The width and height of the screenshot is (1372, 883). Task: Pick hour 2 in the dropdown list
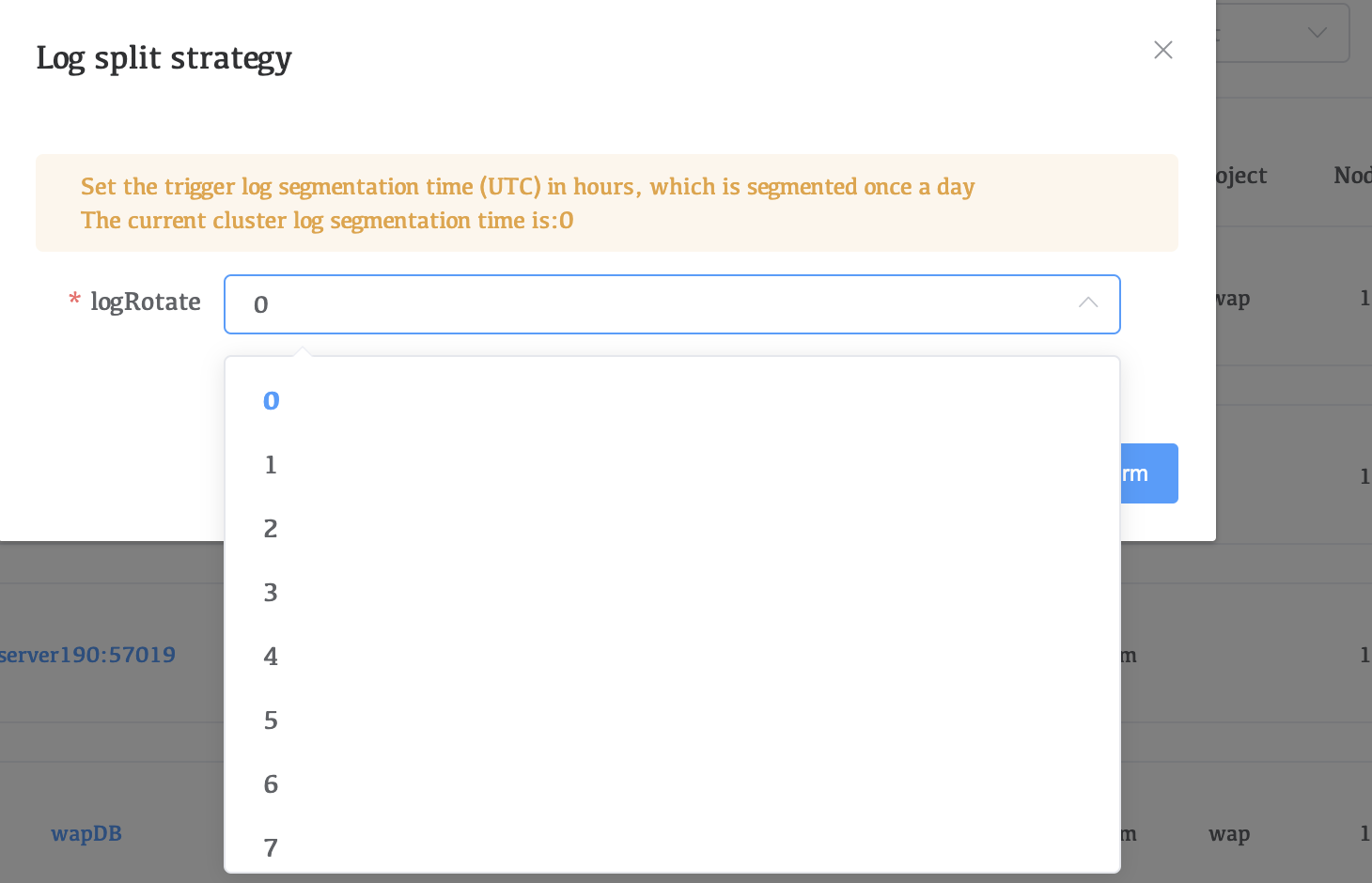(271, 529)
